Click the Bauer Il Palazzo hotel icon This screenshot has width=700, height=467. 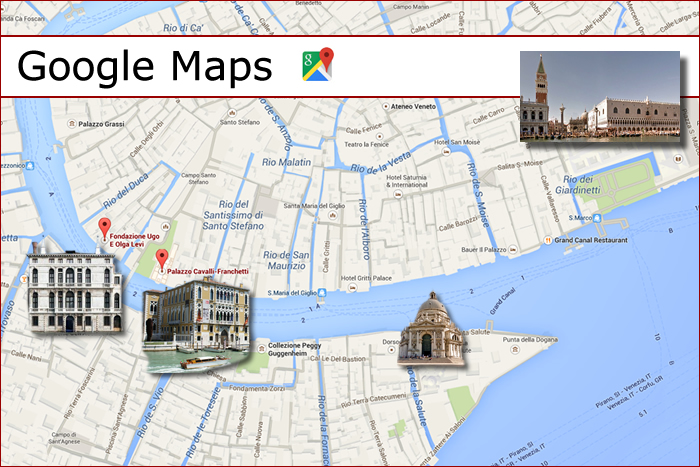(x=513, y=250)
